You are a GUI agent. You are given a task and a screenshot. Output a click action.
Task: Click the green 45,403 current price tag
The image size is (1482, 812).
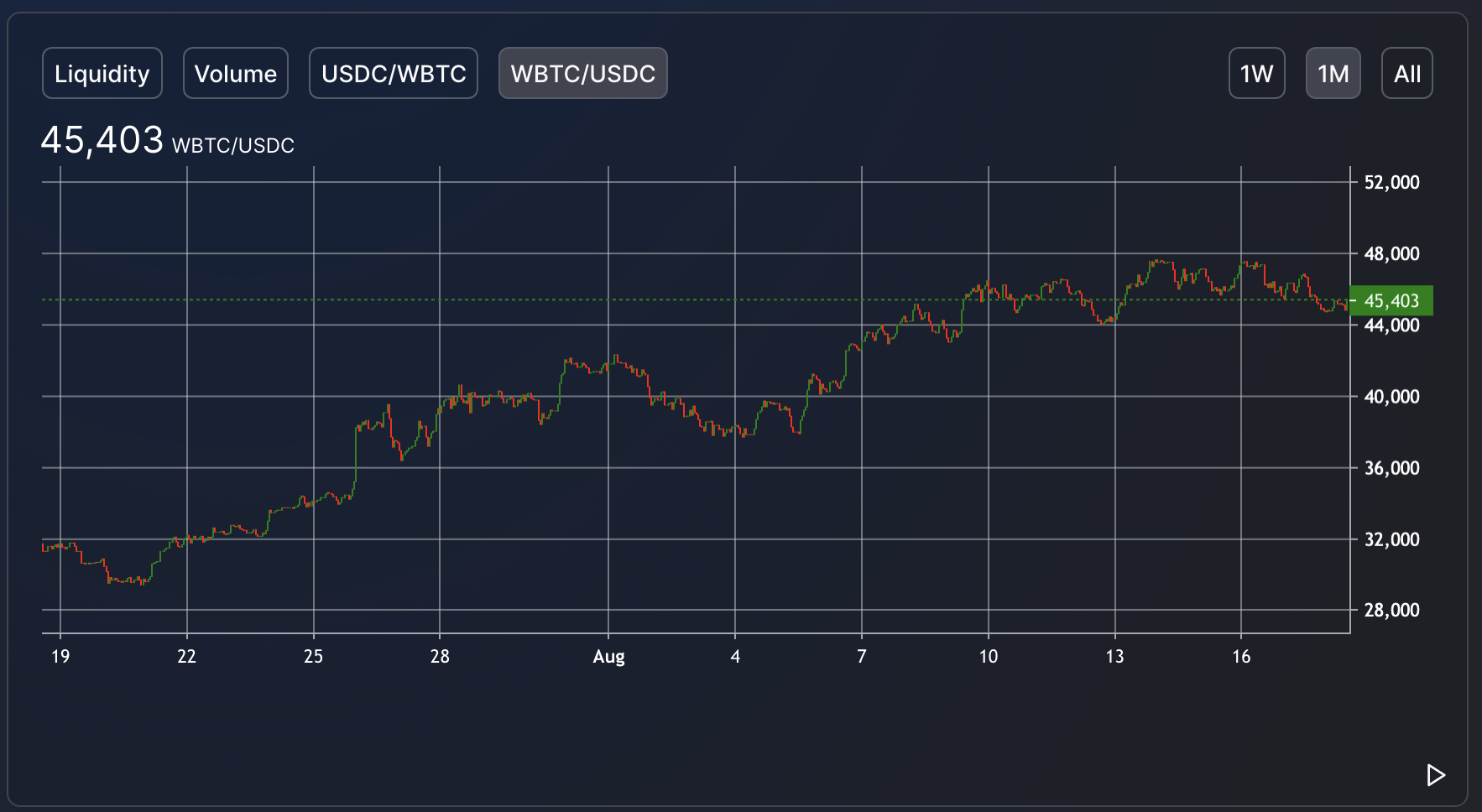point(1391,300)
